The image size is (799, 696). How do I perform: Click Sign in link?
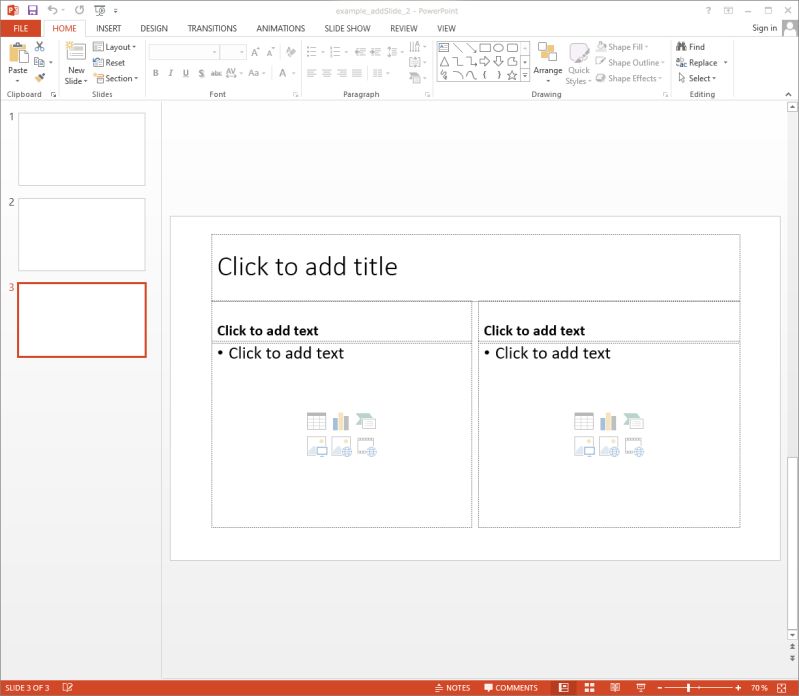[x=764, y=28]
